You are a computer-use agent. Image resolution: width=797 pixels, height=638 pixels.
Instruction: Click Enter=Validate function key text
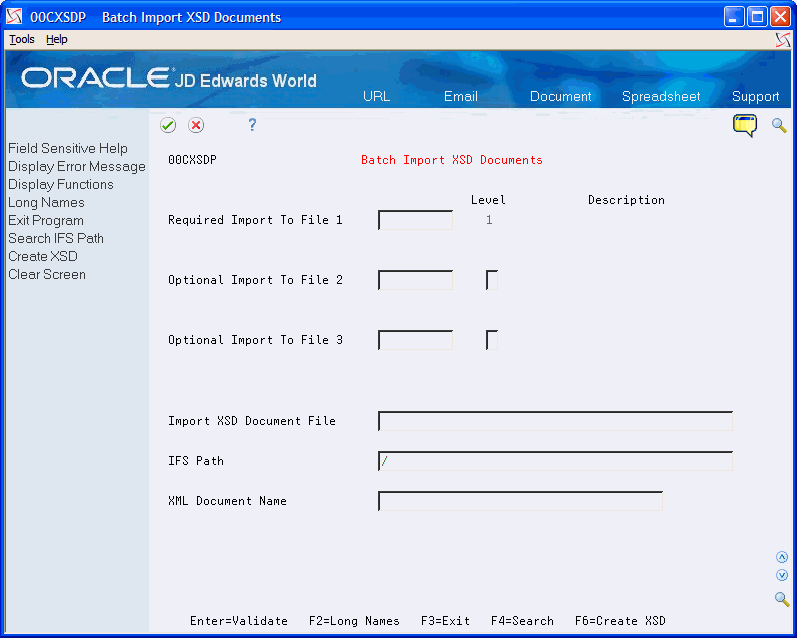[239, 621]
